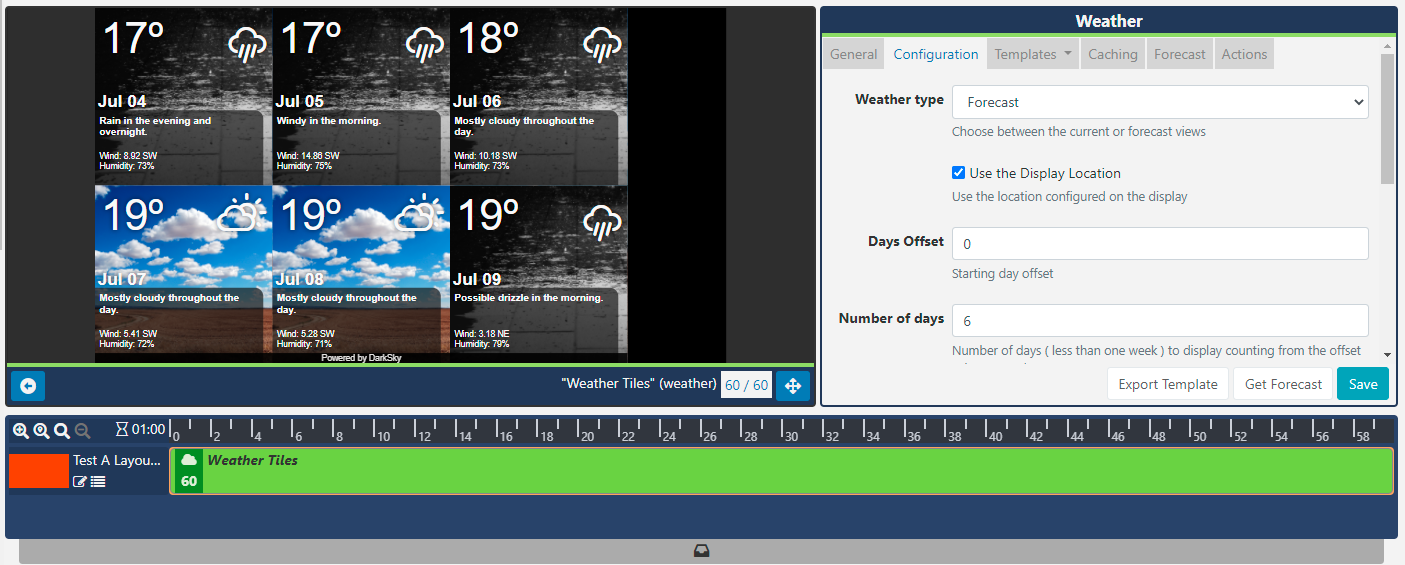Select the Weather Tiles timeline widget bar
The image size is (1405, 565).
tap(782, 471)
